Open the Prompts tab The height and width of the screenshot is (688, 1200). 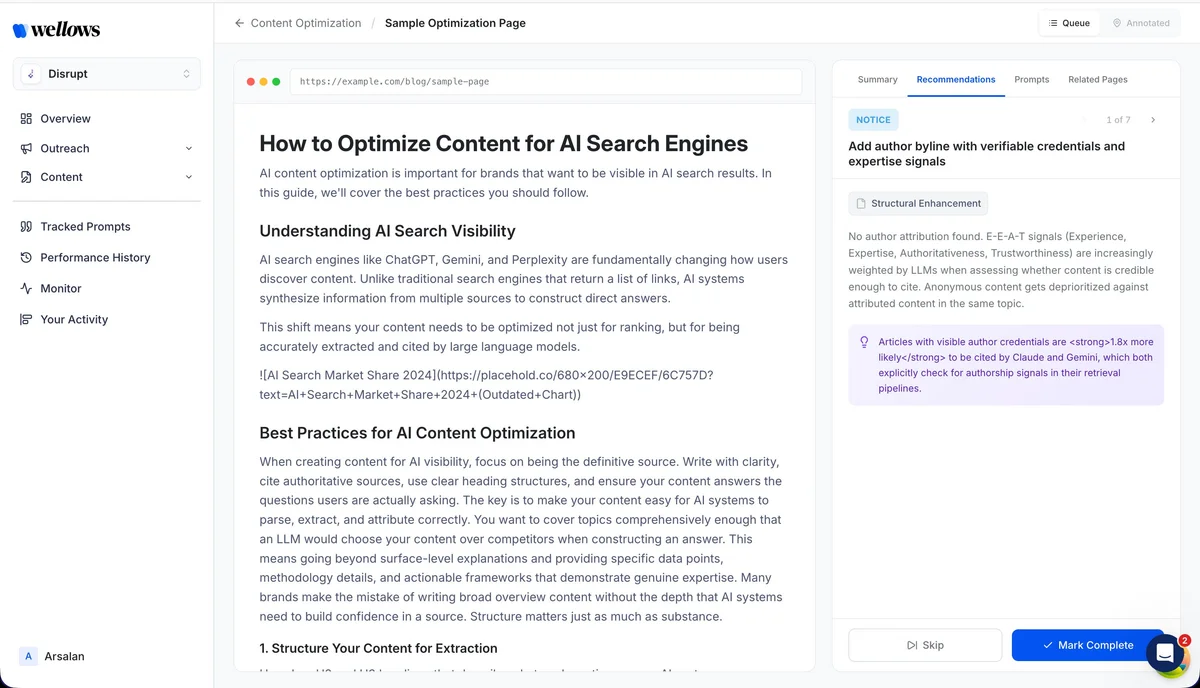1031,79
